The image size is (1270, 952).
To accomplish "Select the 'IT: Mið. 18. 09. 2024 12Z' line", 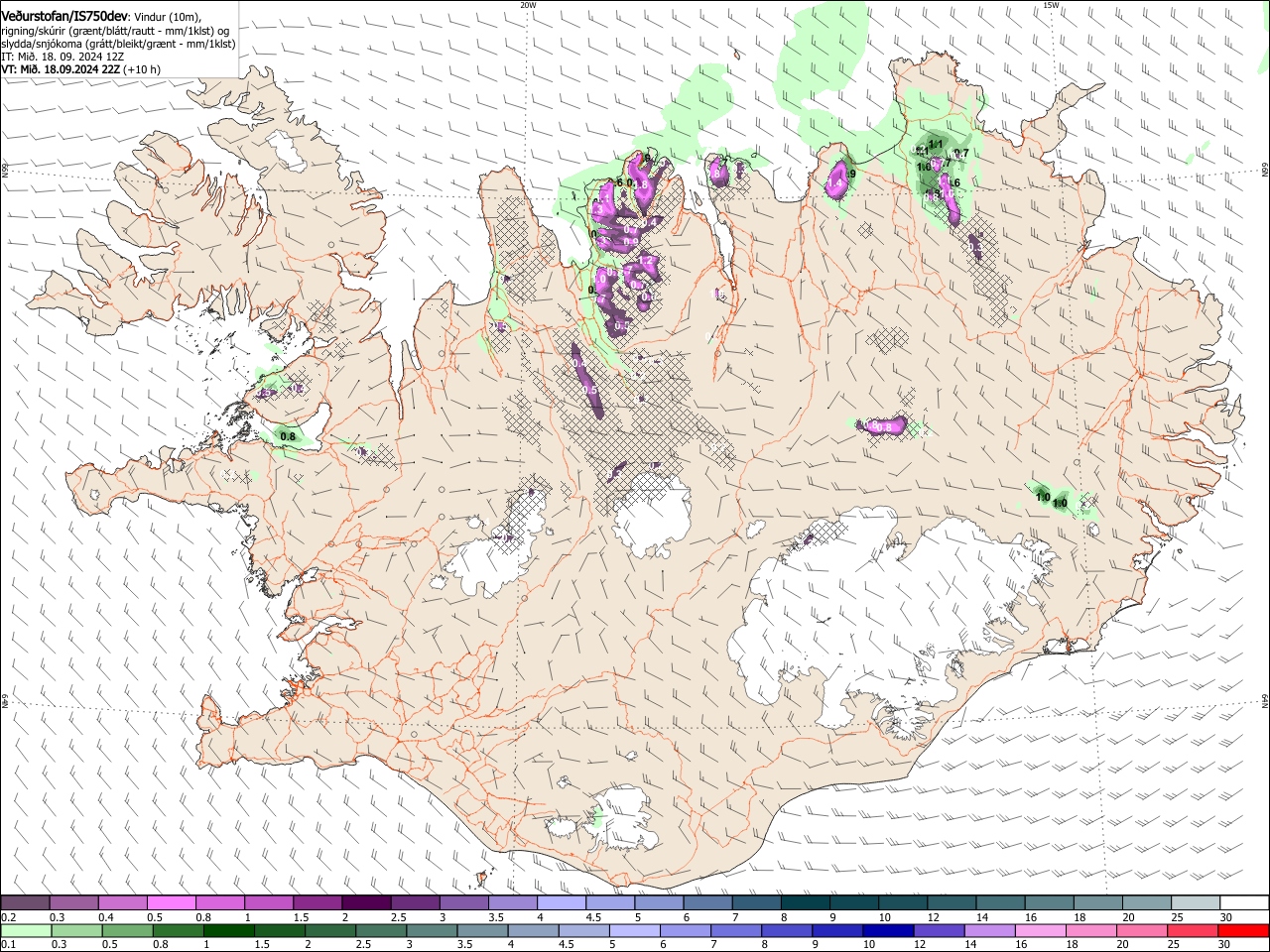I will [x=63, y=57].
